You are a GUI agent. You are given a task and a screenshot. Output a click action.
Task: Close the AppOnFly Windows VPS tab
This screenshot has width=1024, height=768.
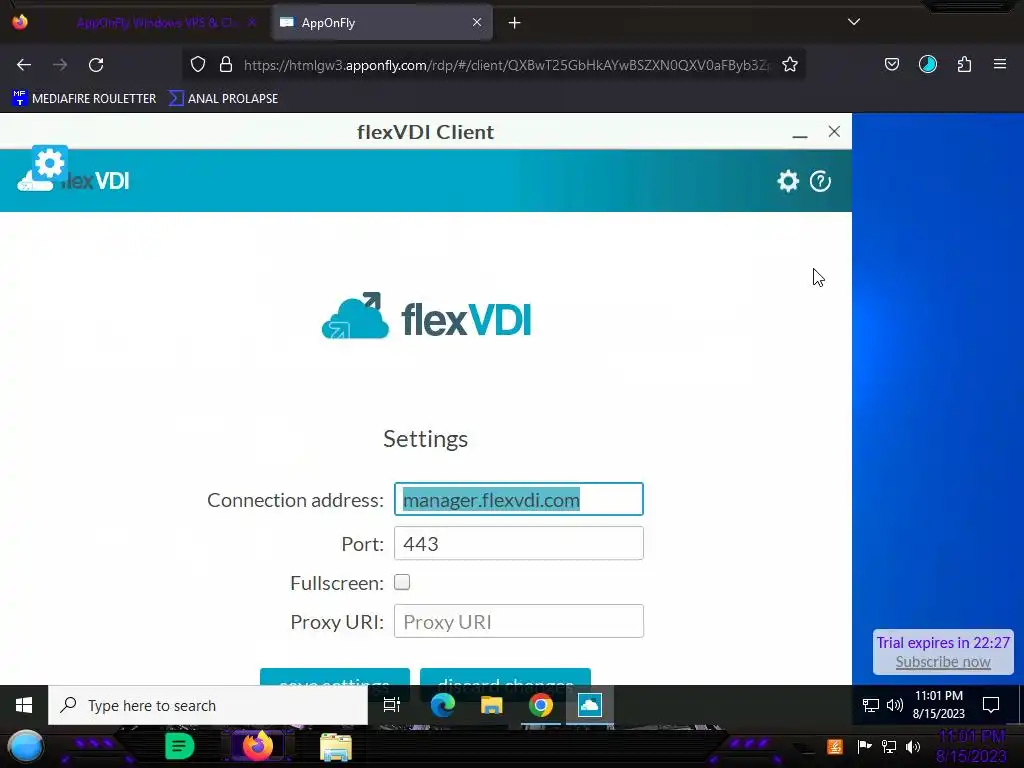(252, 23)
